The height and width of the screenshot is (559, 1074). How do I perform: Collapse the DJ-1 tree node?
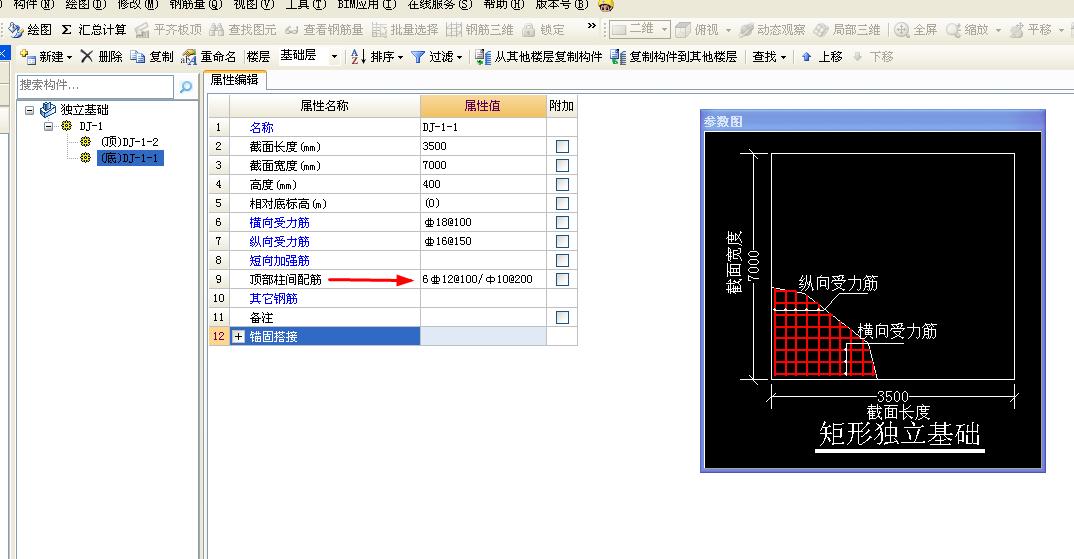pos(48,126)
